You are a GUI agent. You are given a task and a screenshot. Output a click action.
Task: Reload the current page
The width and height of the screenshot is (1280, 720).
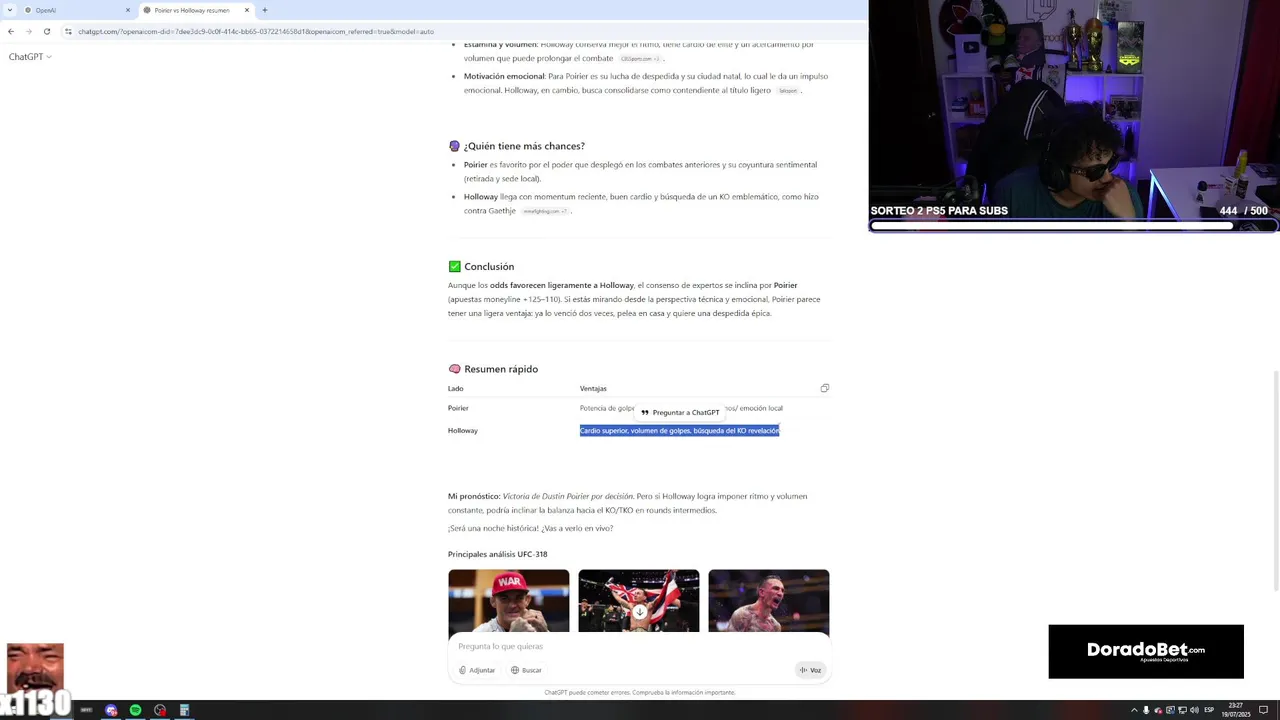coord(47,31)
